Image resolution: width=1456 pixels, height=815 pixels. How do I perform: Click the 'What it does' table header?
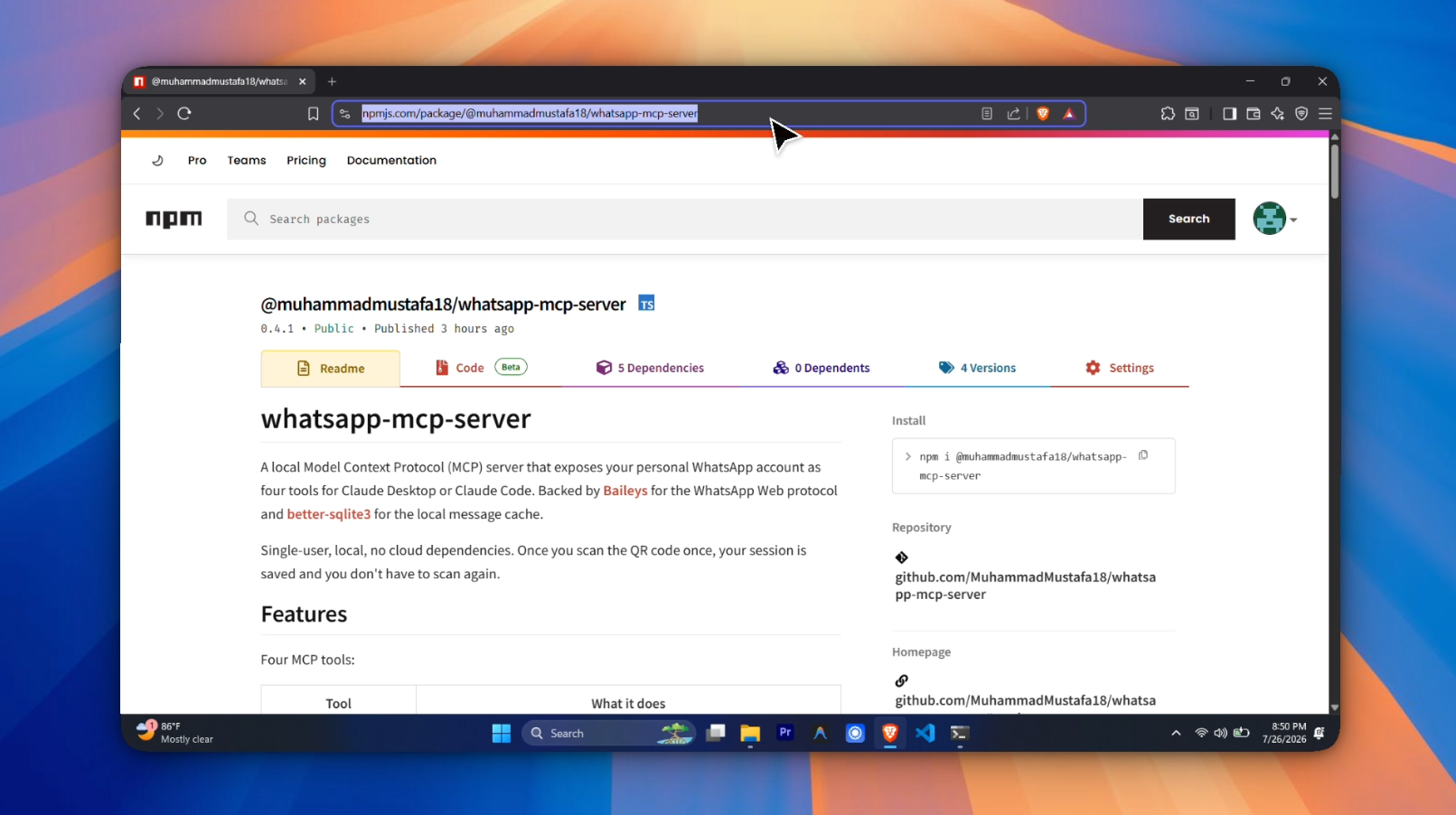coord(628,703)
